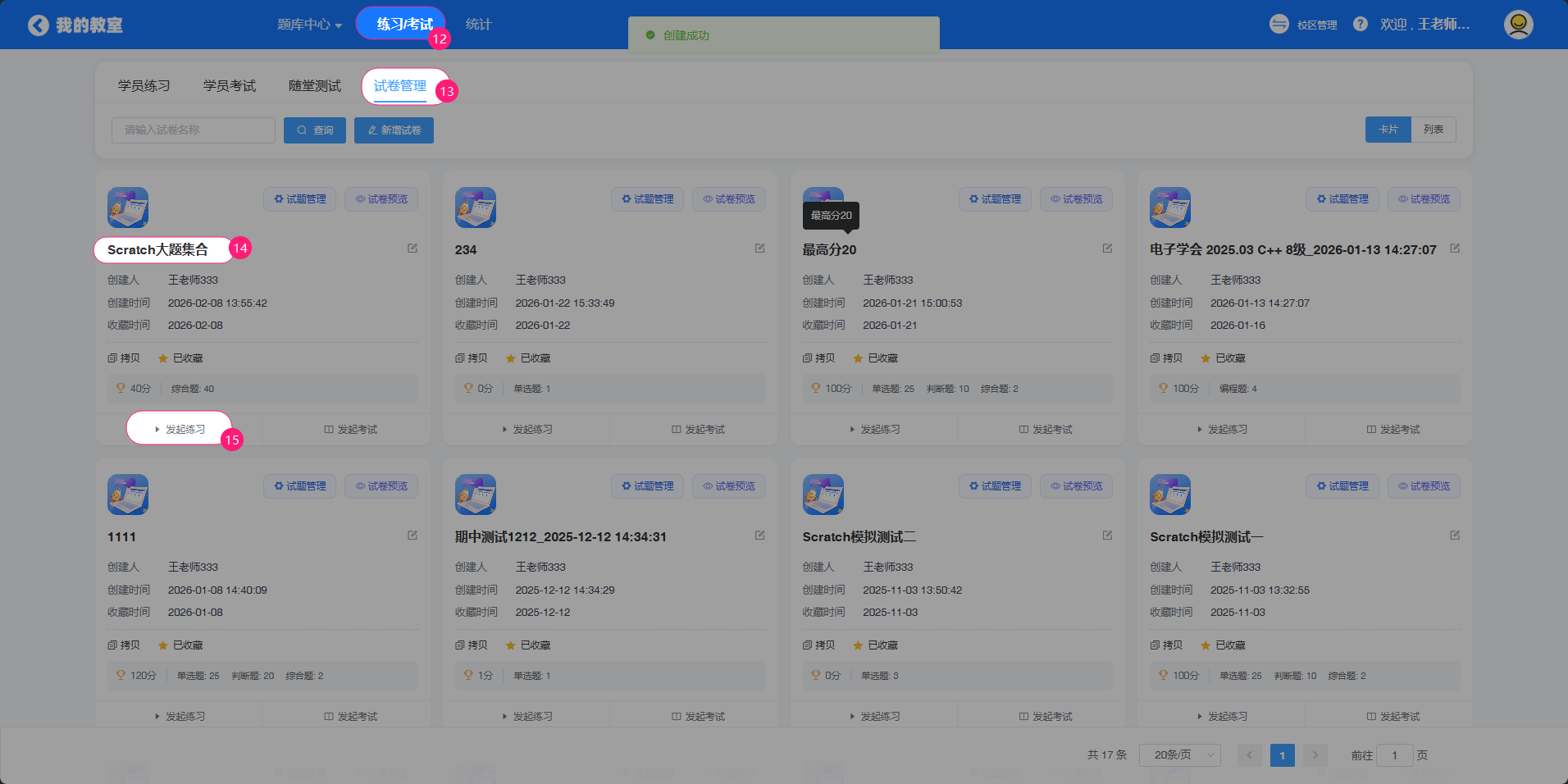Click the 新增试卷 button
This screenshot has height=784, width=1568.
[x=394, y=130]
